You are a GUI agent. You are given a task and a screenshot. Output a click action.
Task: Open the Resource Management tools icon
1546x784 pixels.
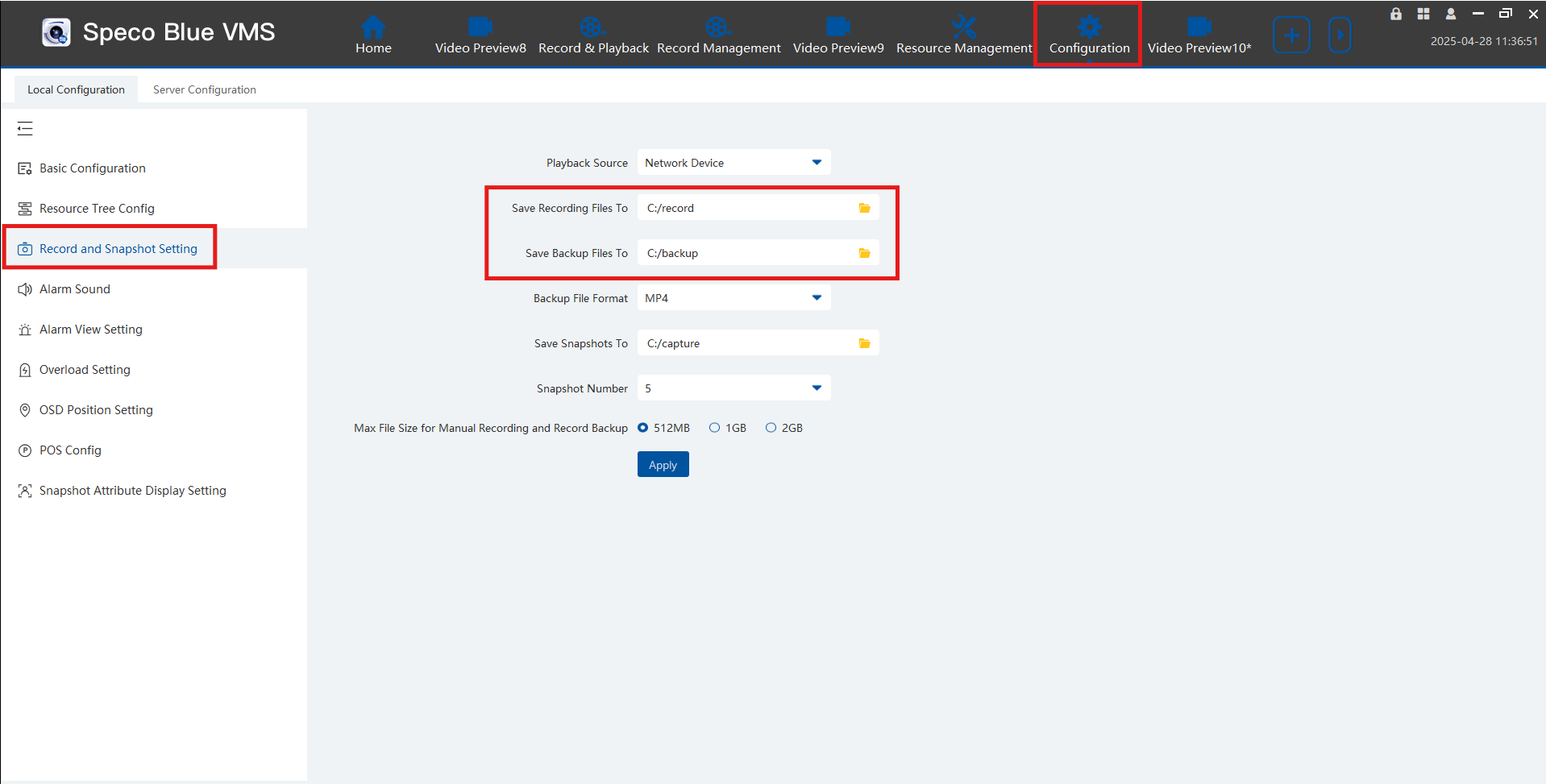click(x=964, y=28)
